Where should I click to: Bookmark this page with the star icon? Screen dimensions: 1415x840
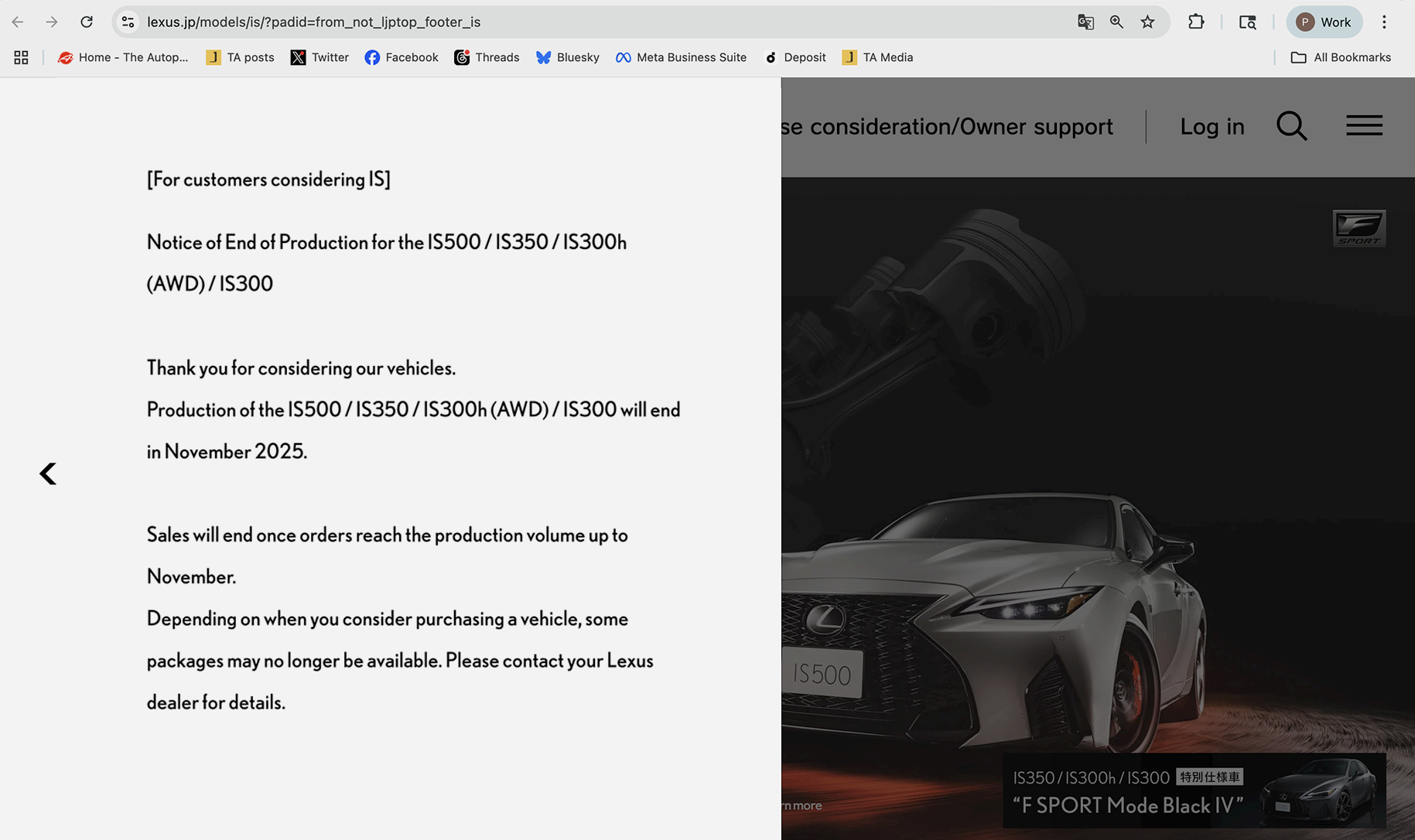click(1147, 22)
